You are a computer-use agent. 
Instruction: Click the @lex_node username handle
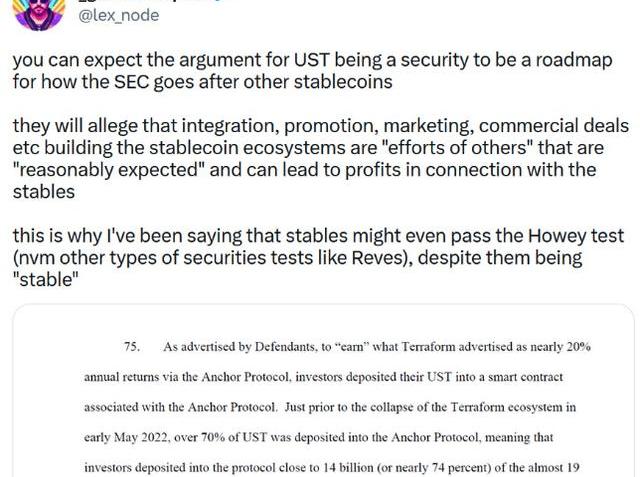pos(118,16)
